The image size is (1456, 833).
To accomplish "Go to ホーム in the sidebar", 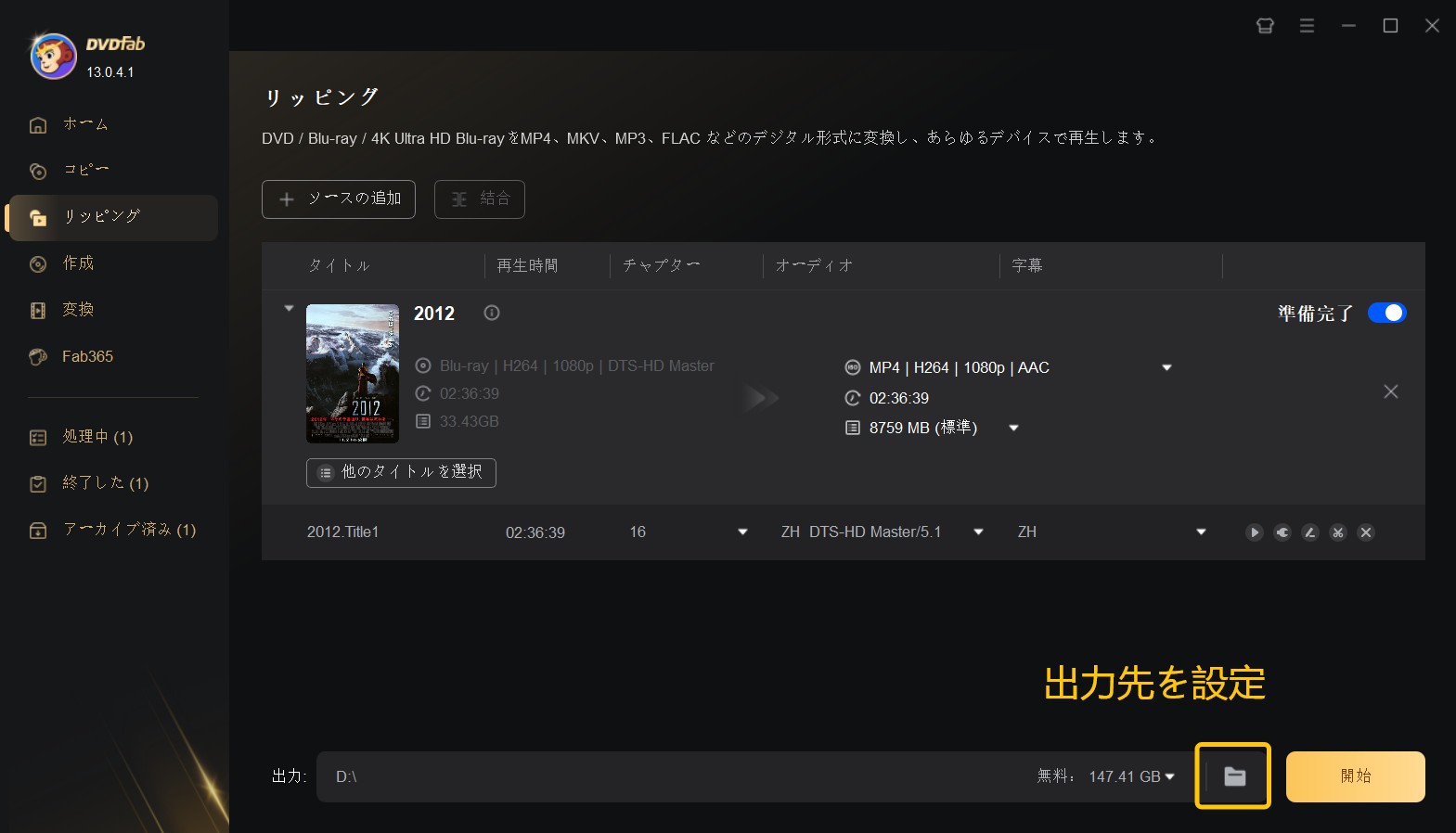I will tap(113, 124).
